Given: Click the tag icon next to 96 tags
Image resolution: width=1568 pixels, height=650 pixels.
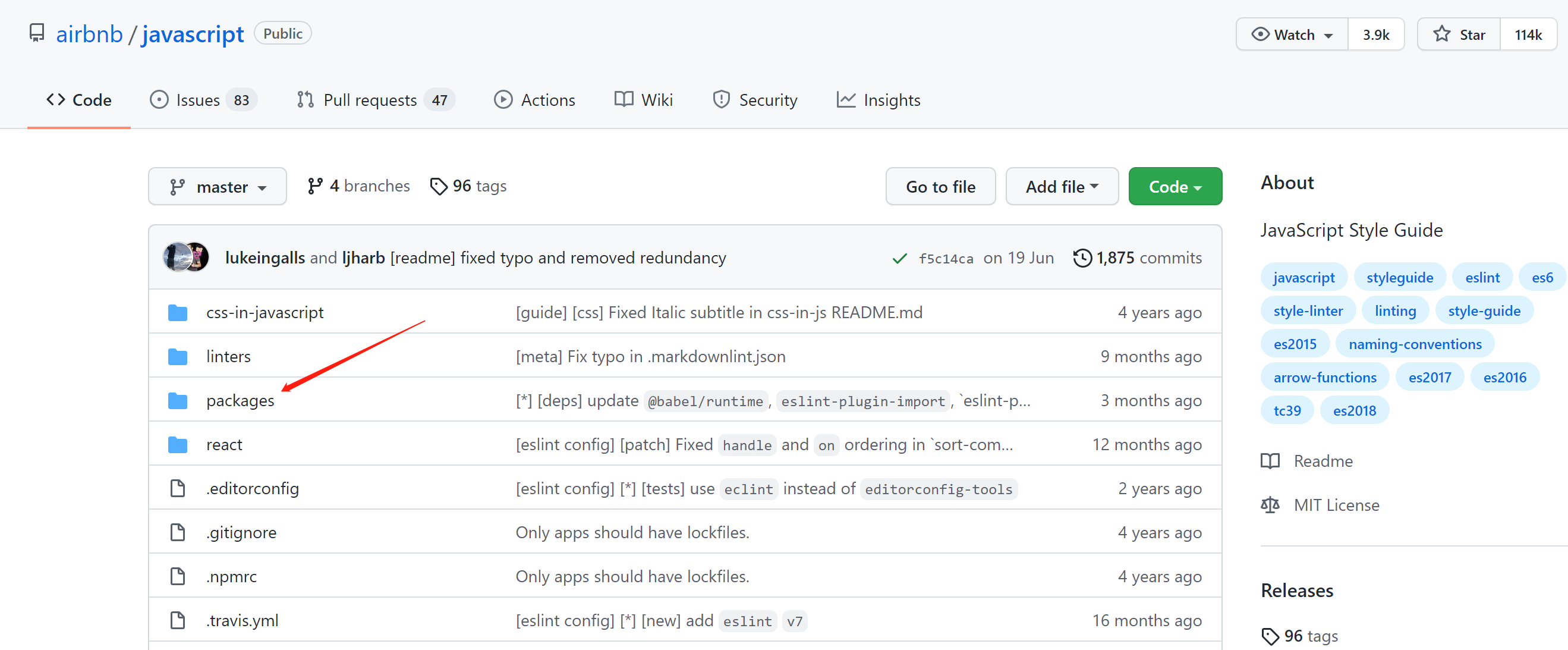Looking at the screenshot, I should click(x=438, y=186).
